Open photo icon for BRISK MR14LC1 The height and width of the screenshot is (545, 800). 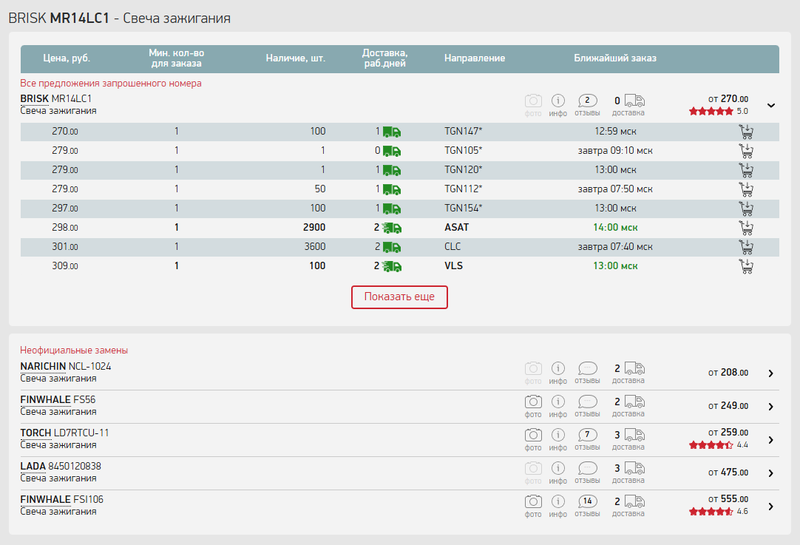(x=533, y=101)
